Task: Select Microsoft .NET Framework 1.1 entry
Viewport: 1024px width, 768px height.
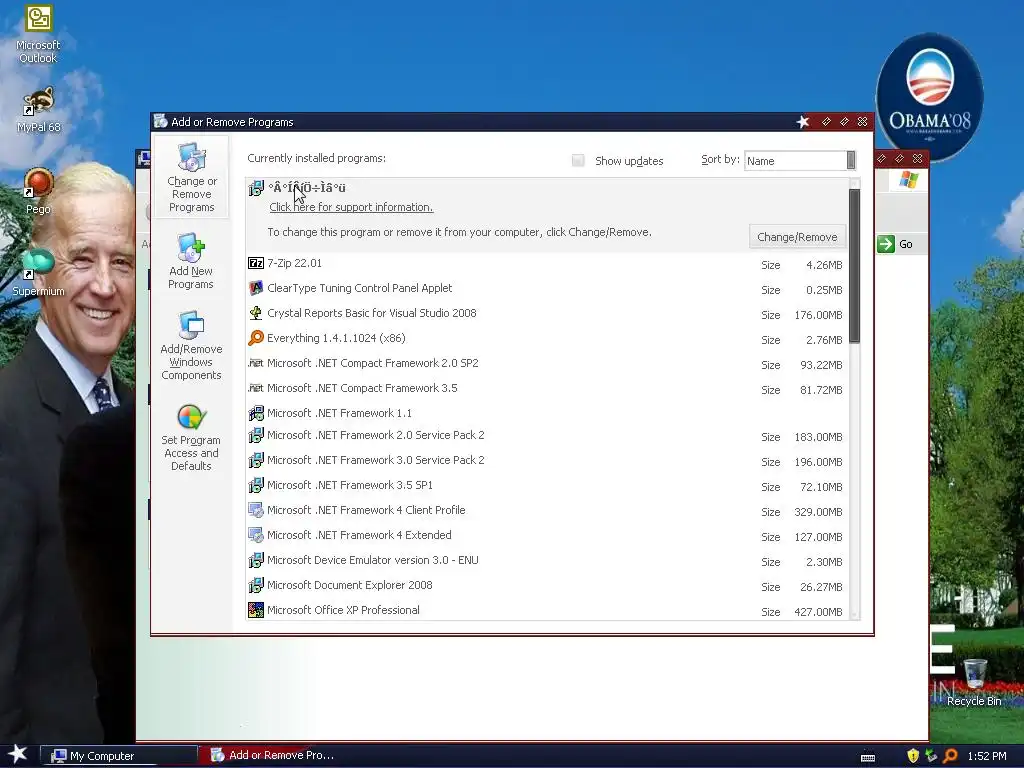Action: (547, 413)
